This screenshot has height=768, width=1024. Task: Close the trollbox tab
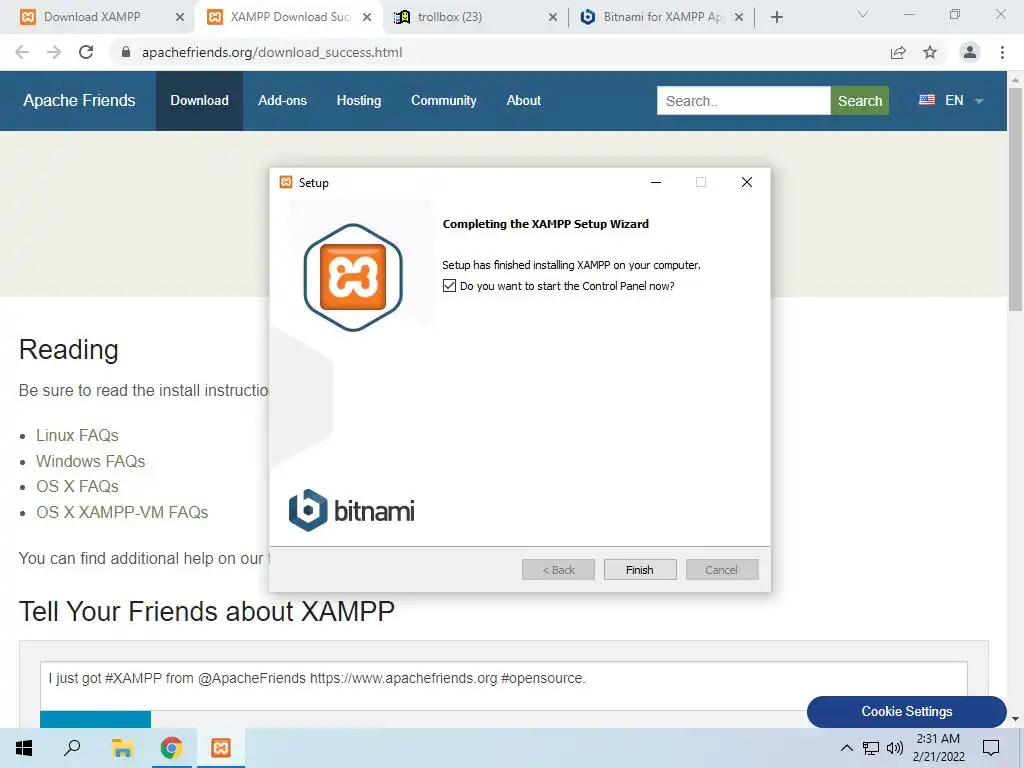point(552,18)
